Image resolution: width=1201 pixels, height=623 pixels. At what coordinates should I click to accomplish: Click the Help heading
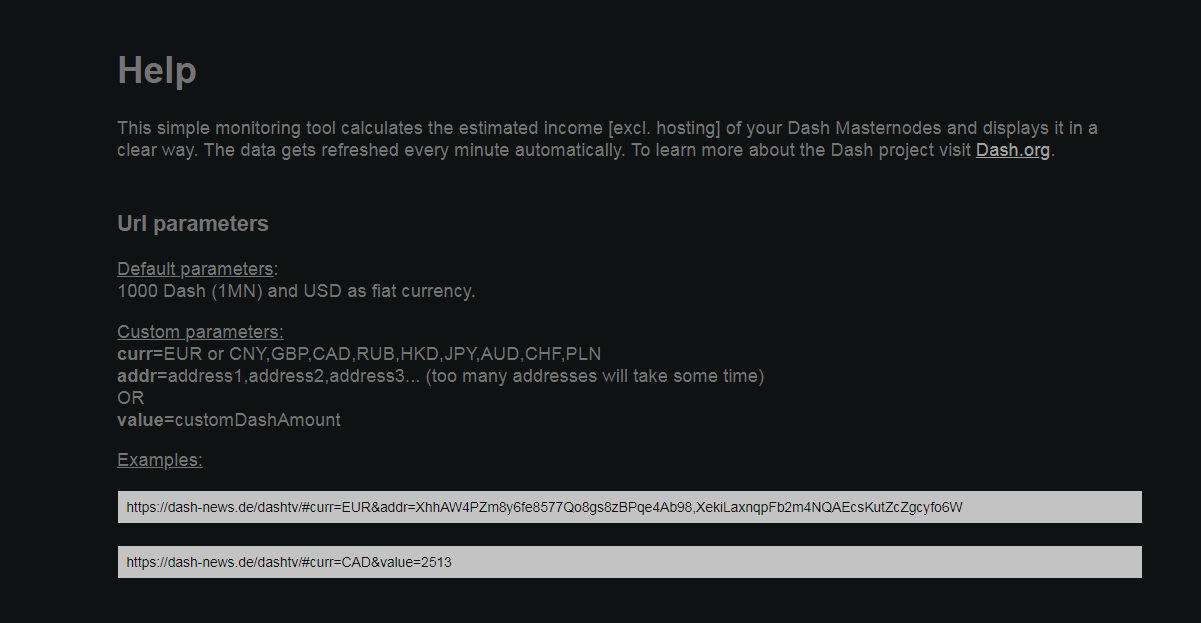point(157,71)
